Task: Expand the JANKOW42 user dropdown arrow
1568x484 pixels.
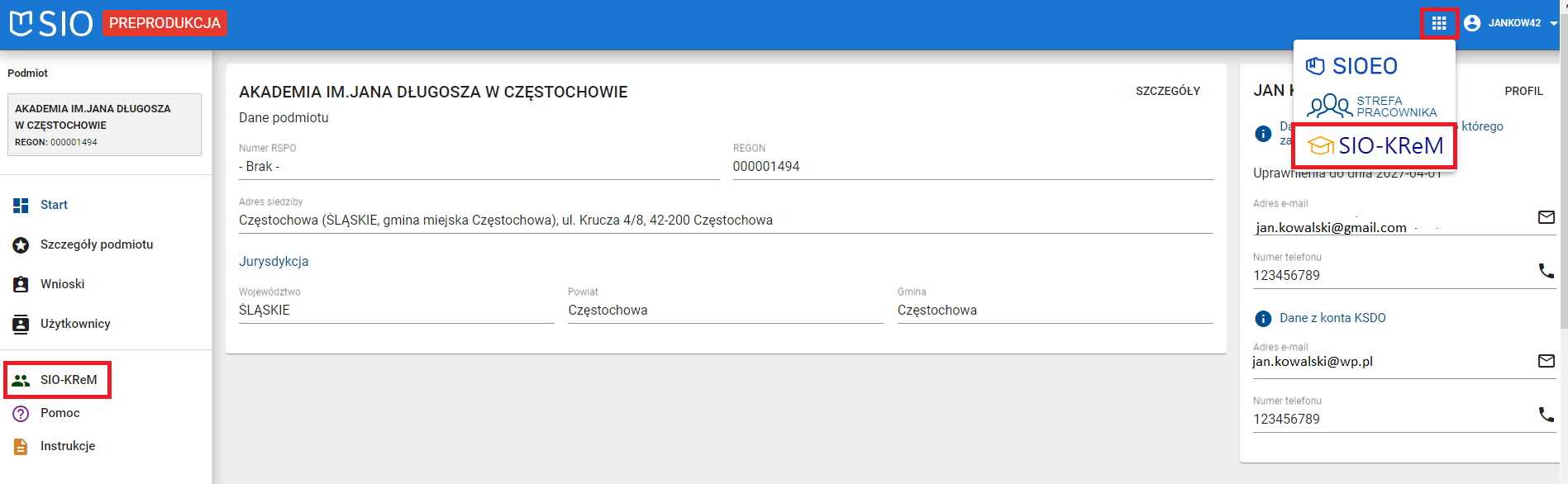Action: (x=1553, y=23)
